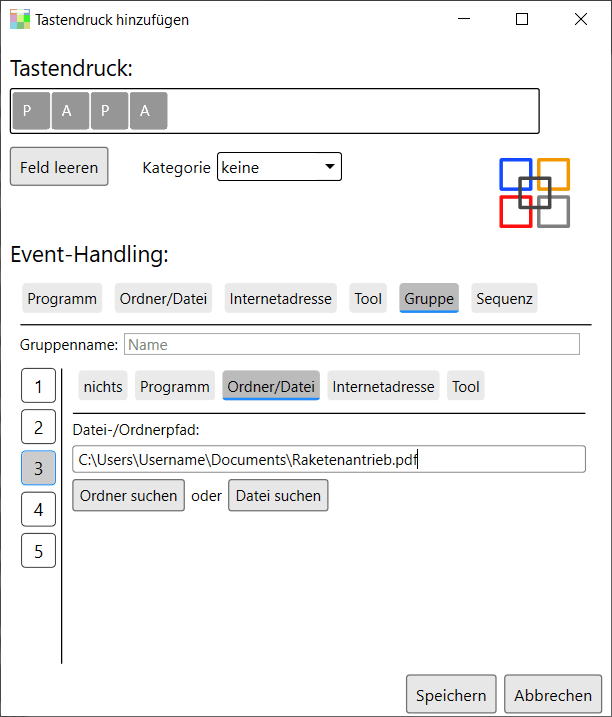The height and width of the screenshot is (717, 612).
Task: Click the Datei suchen button
Action: point(278,495)
